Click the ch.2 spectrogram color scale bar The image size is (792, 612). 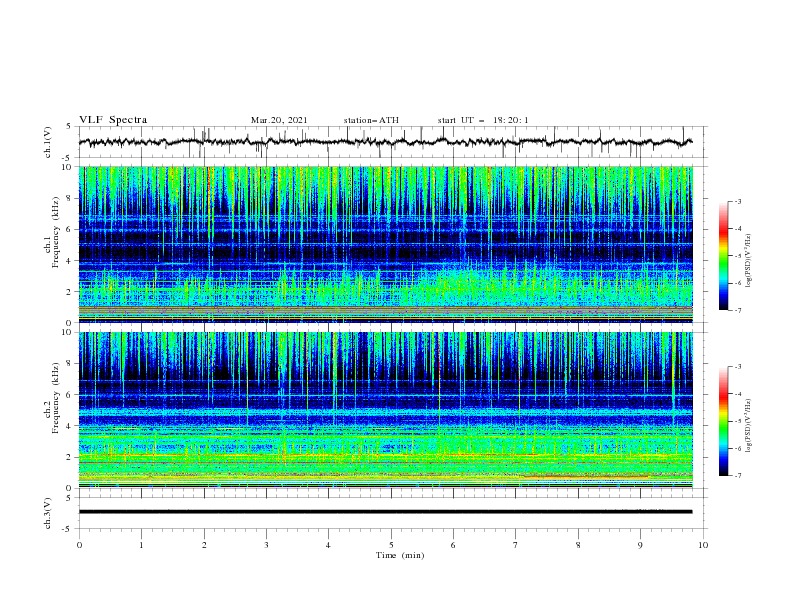pos(723,421)
